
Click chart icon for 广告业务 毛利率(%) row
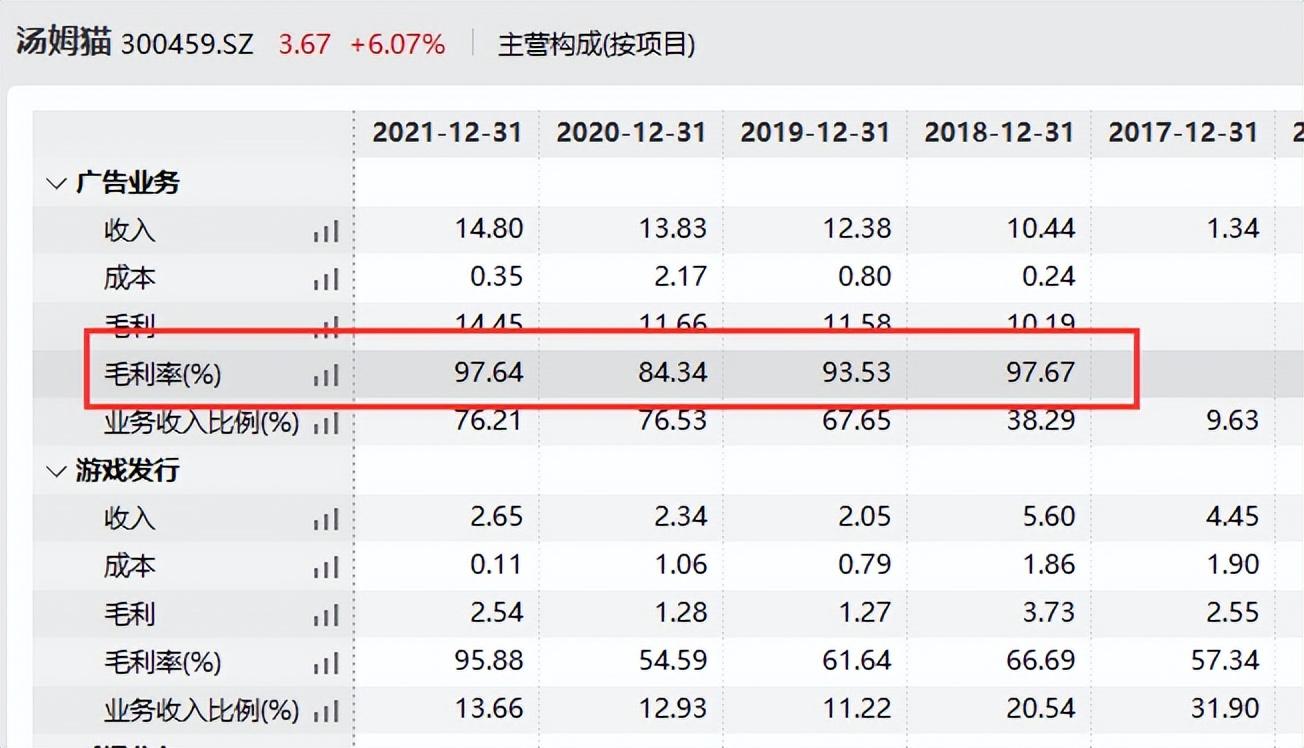tap(326, 375)
